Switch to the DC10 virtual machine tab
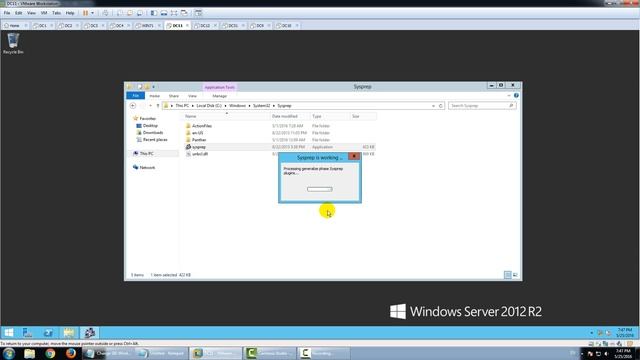This screenshot has height=360, width=640. tap(286, 25)
